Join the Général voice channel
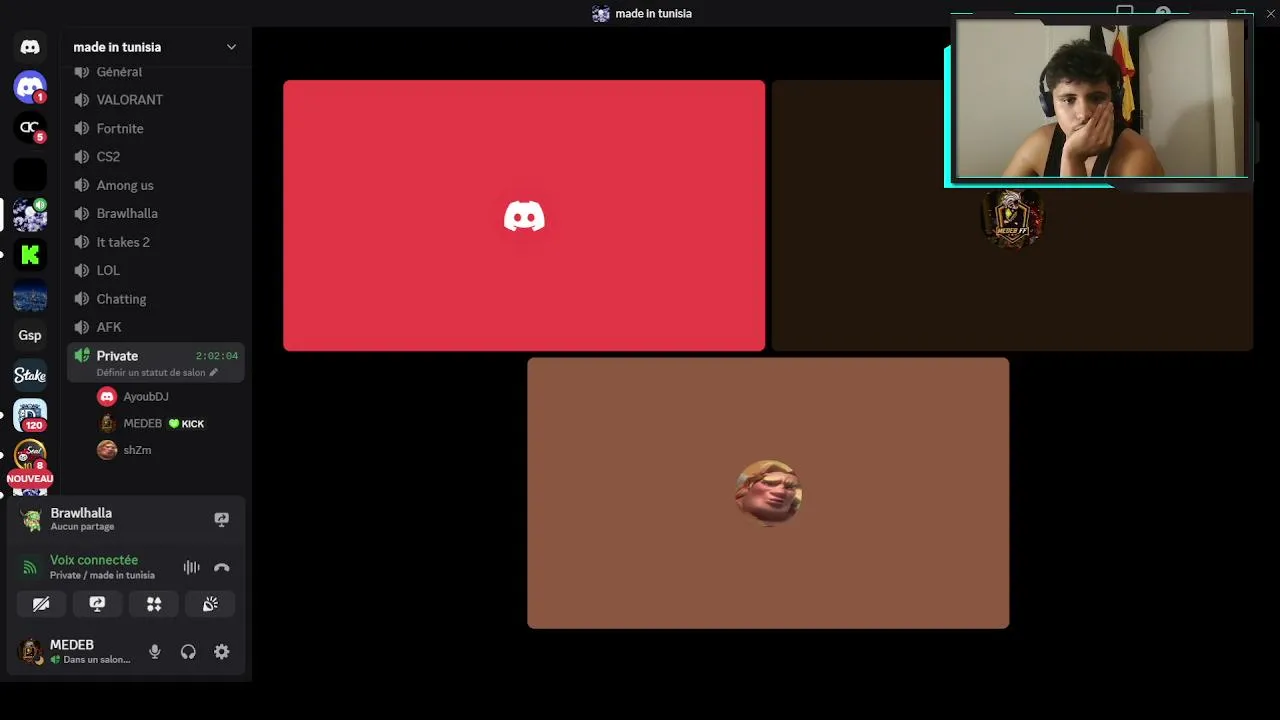This screenshot has height=720, width=1280. click(x=155, y=72)
